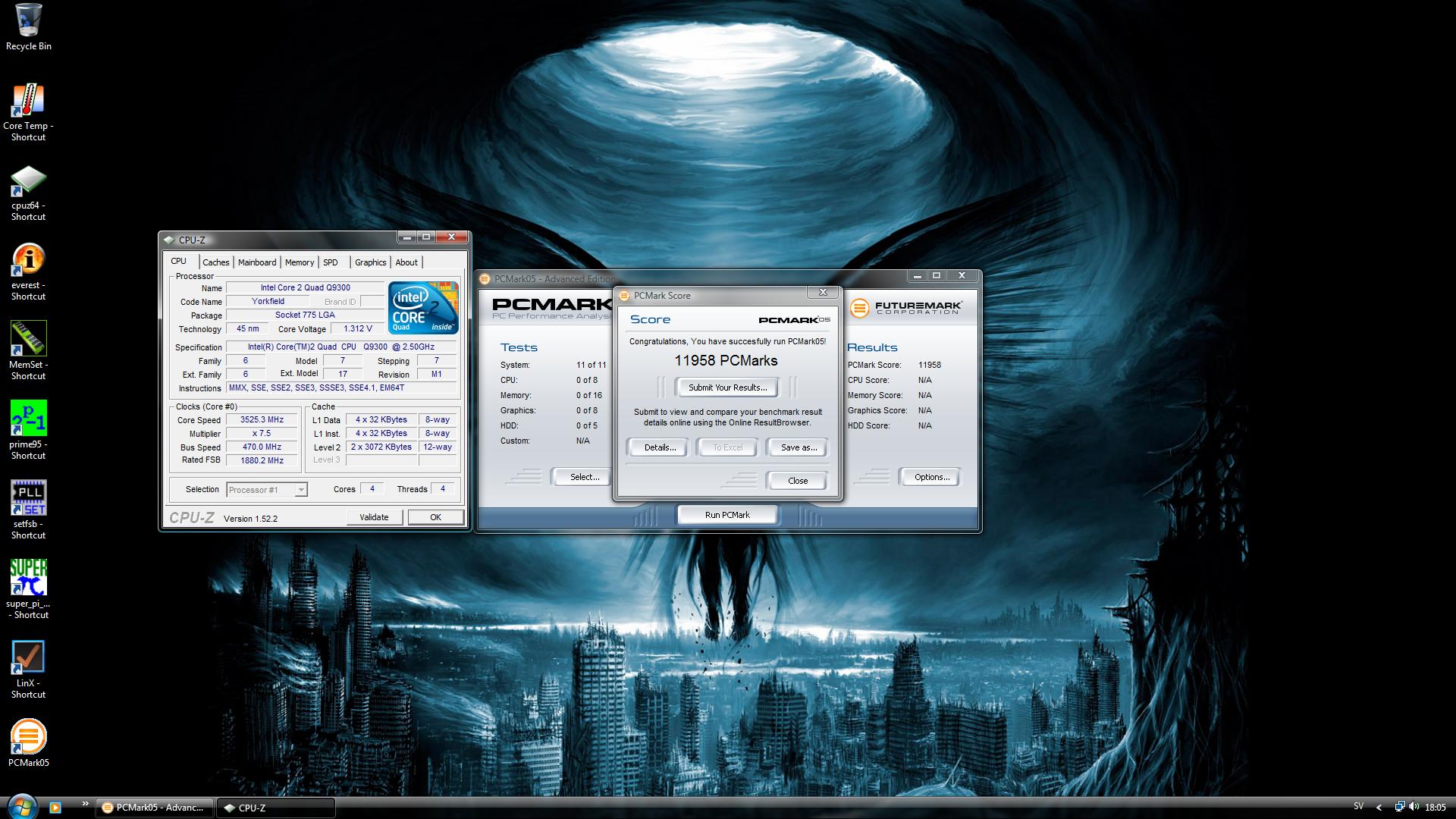Screen dimensions: 1456x819
Task: Click the Intel Core 2 Quad logo
Action: point(423,307)
